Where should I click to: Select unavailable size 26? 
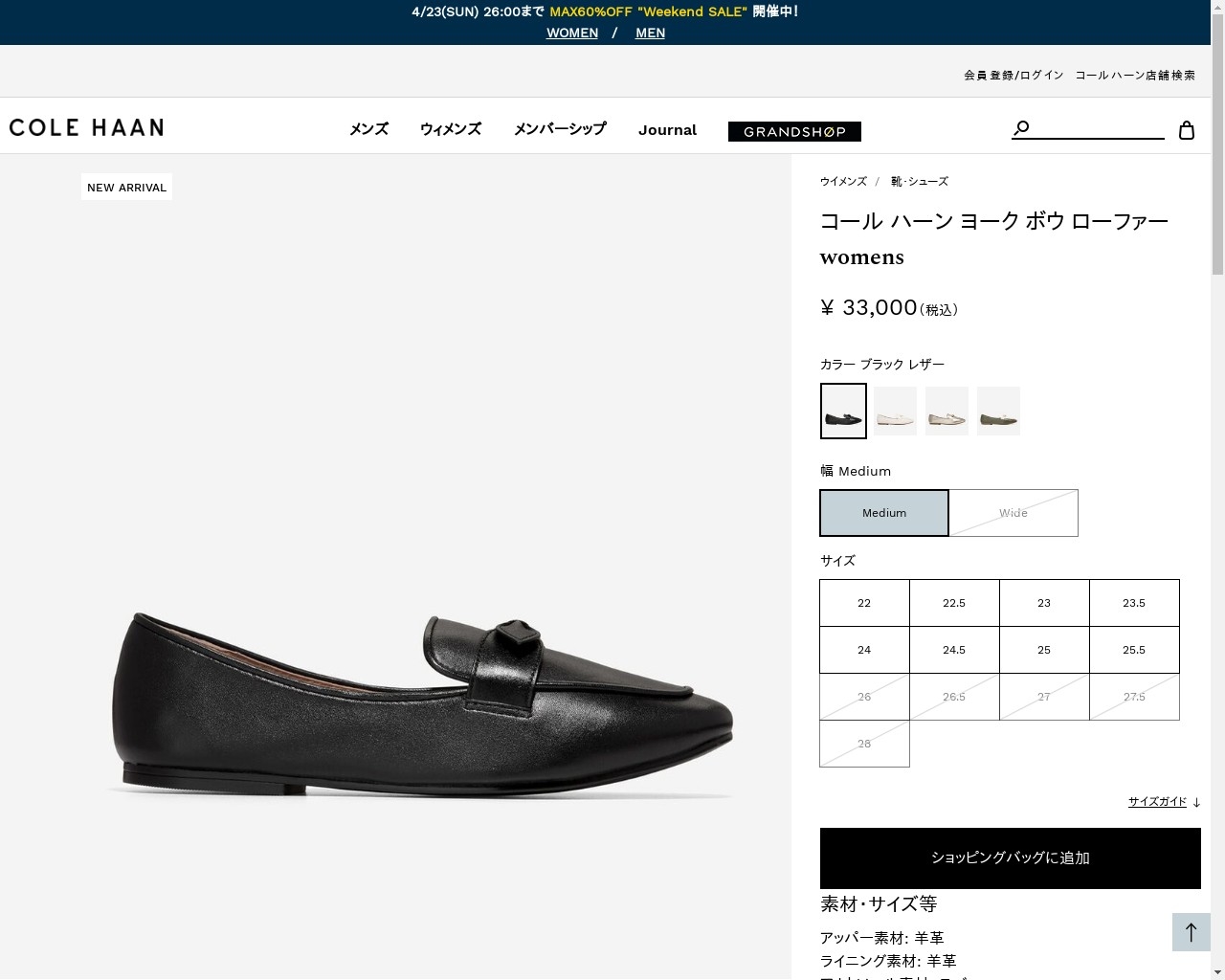[x=864, y=697]
